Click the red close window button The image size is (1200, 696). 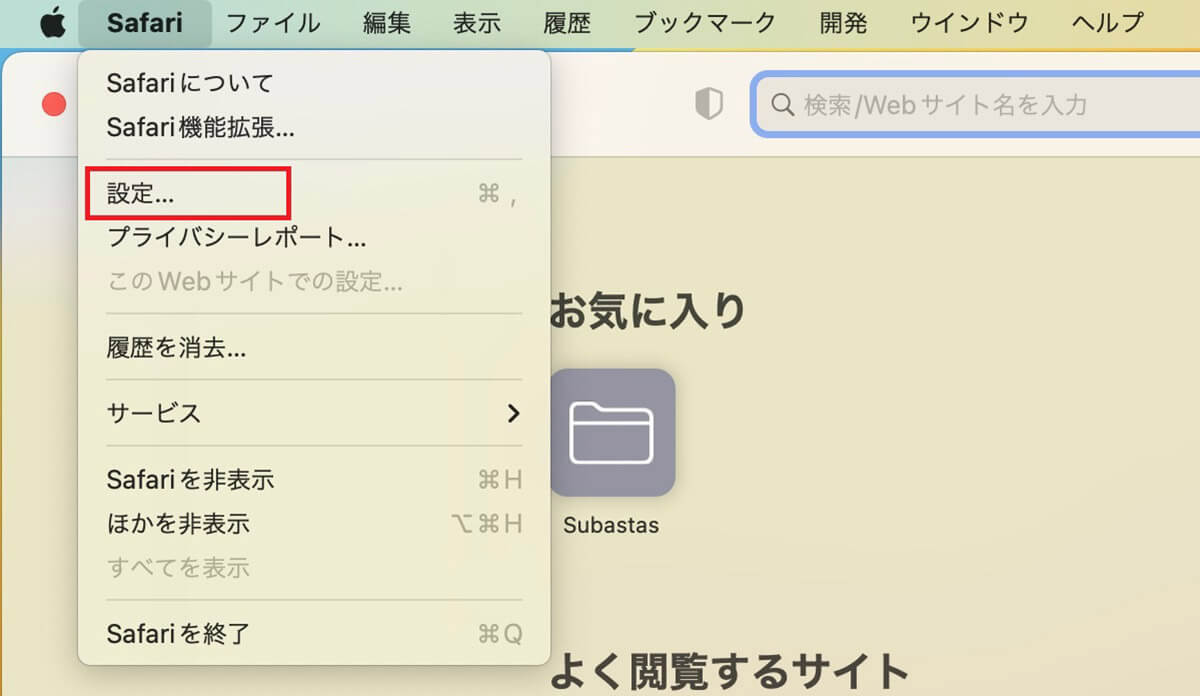tap(53, 104)
